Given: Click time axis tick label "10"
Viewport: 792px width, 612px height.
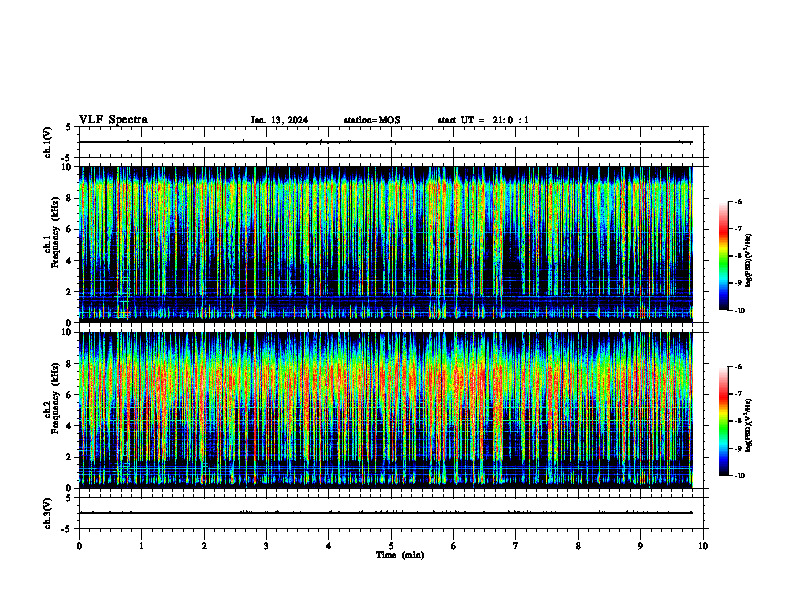Looking at the screenshot, I should click(x=703, y=546).
